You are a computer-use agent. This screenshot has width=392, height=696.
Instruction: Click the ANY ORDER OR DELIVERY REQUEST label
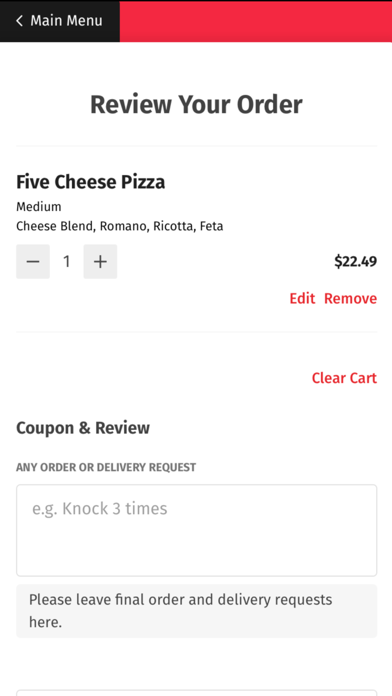106,467
